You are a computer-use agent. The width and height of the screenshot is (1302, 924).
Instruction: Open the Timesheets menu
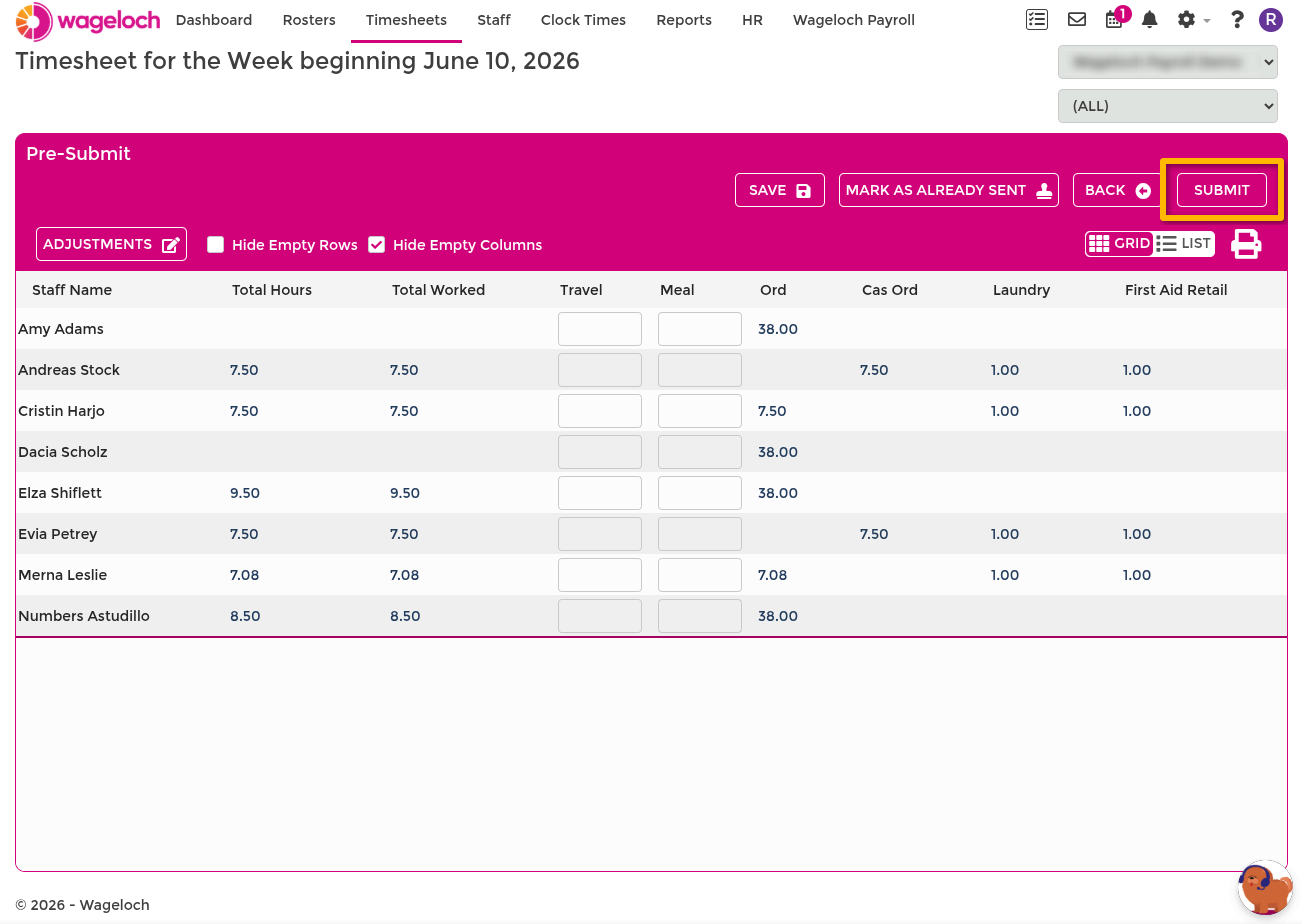tap(406, 20)
